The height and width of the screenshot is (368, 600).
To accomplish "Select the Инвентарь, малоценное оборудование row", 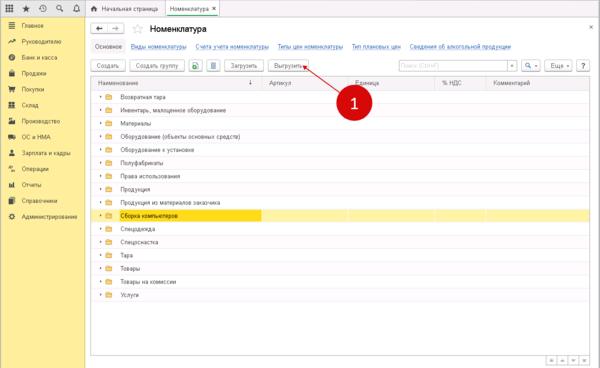I will pyautogui.click(x=340, y=110).
